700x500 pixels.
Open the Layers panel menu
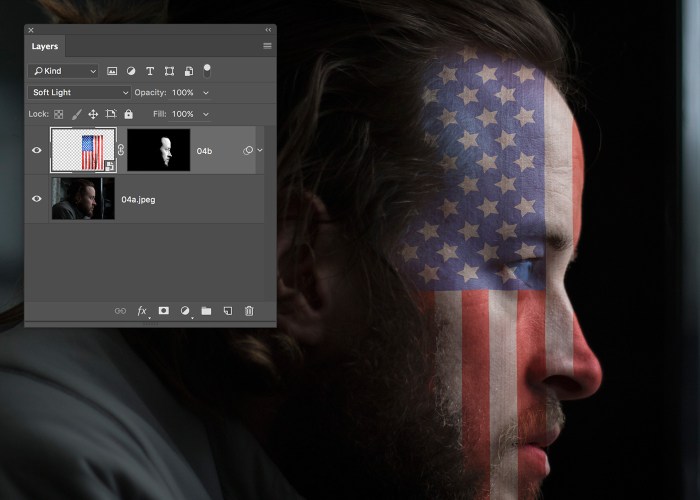(267, 46)
